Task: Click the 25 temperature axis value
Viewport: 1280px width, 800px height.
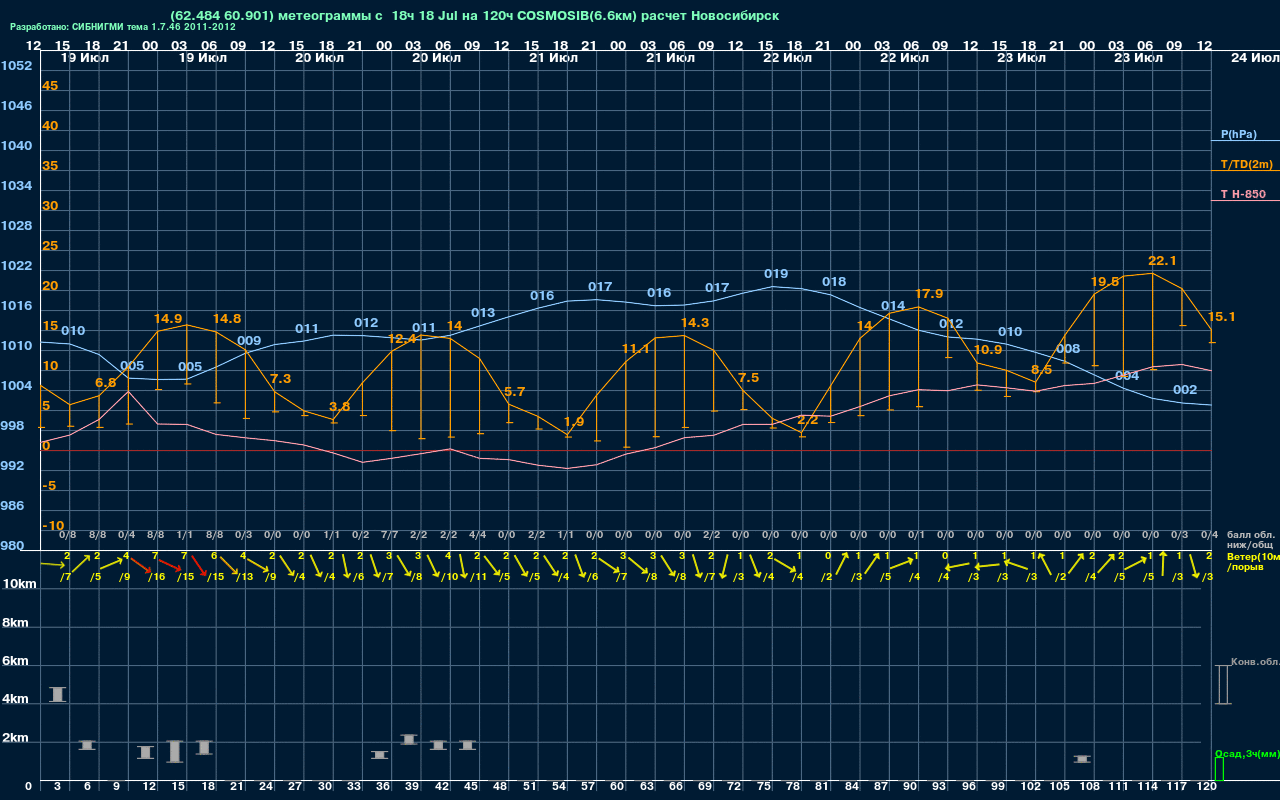Action: [x=50, y=246]
